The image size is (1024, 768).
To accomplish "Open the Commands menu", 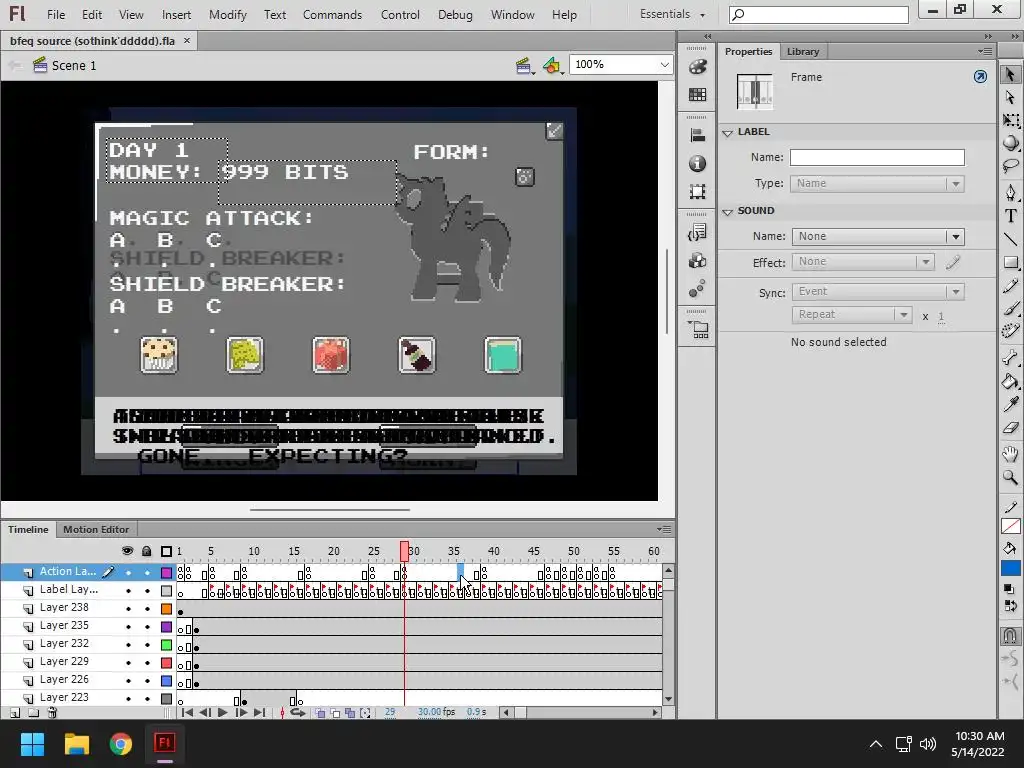I will click(332, 14).
